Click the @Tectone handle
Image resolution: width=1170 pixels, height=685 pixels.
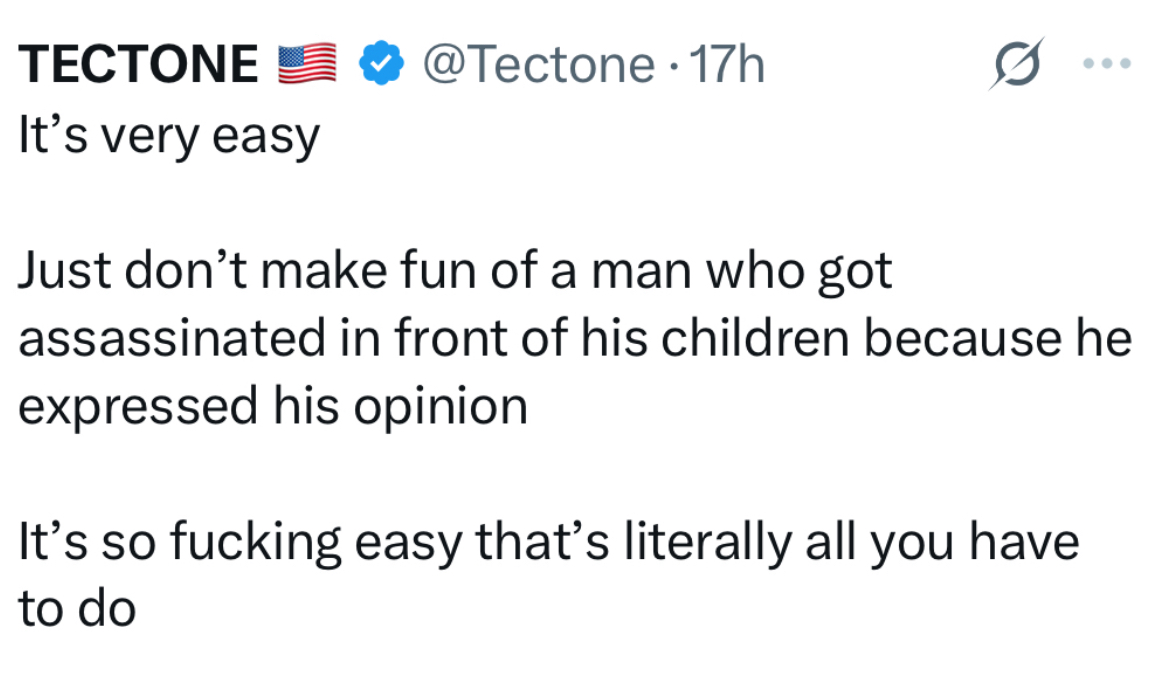(537, 66)
